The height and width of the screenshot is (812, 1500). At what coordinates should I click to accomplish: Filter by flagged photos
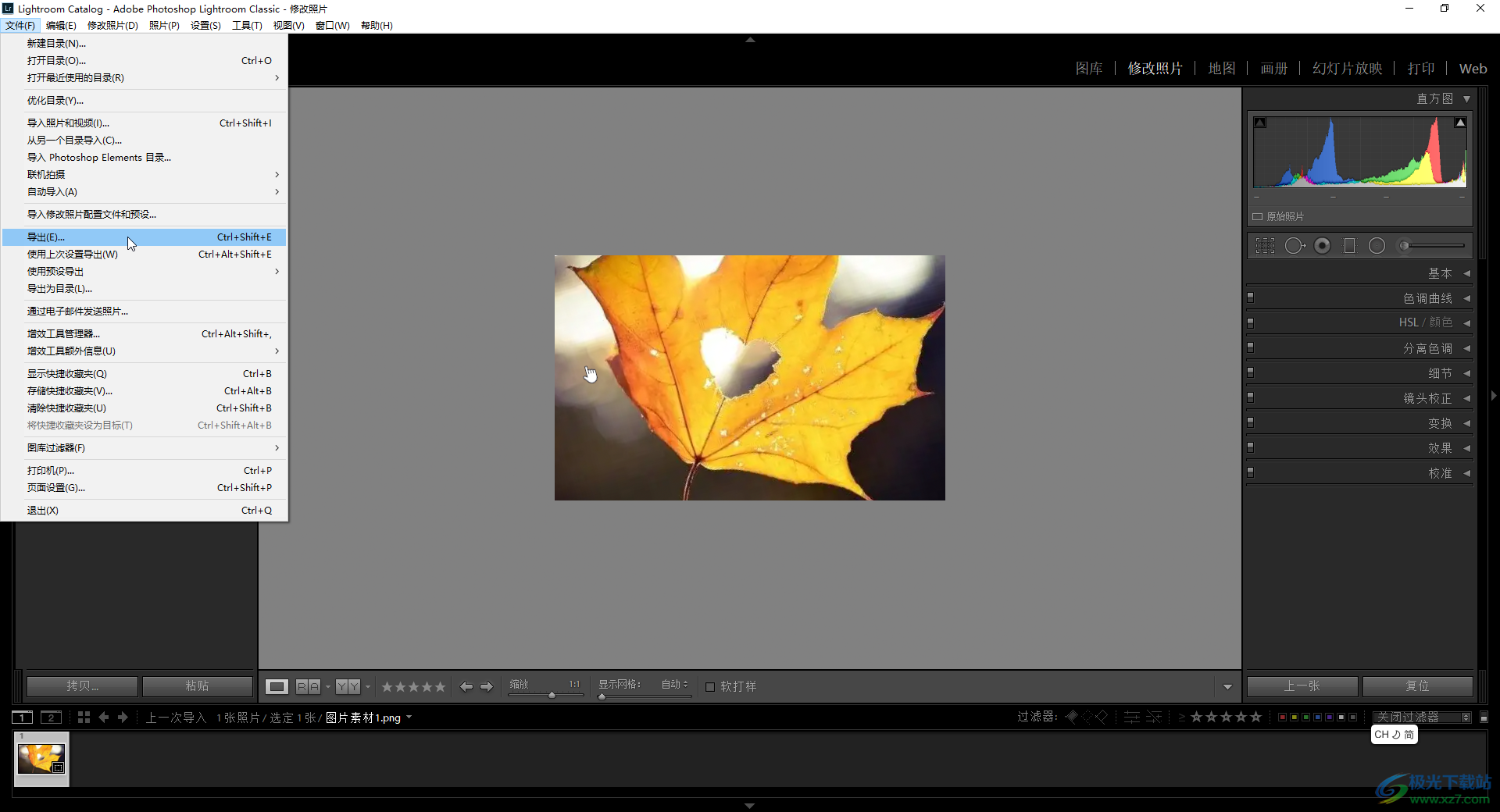pos(1071,717)
